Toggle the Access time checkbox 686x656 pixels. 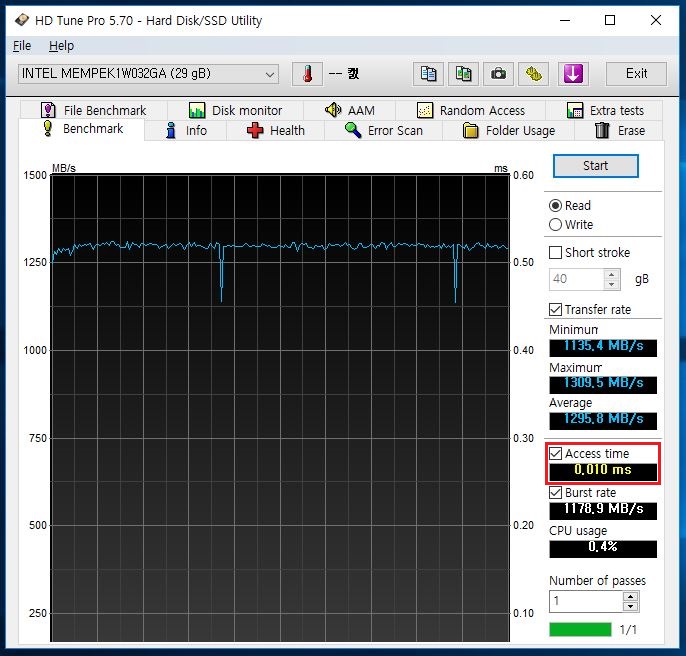(x=555, y=453)
